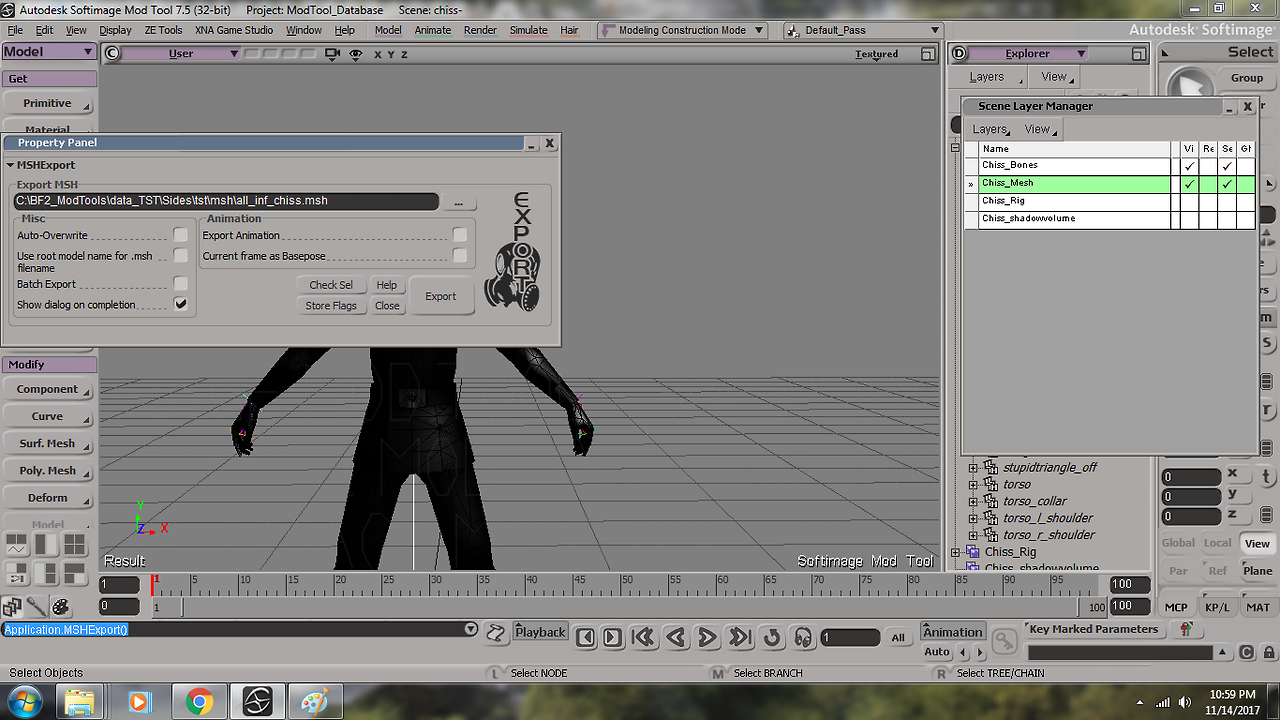Open Google Chrome from taskbar
Image resolution: width=1280 pixels, height=720 pixels.
[199, 701]
